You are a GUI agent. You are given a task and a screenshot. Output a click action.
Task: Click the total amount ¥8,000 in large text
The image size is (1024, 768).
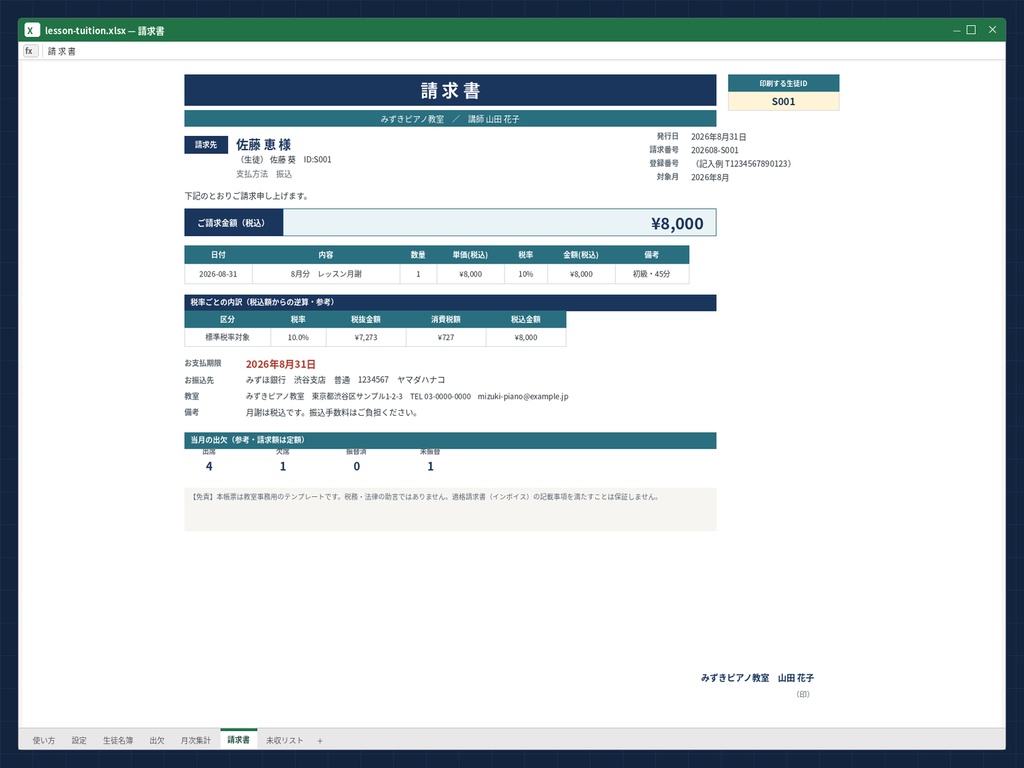677,223
